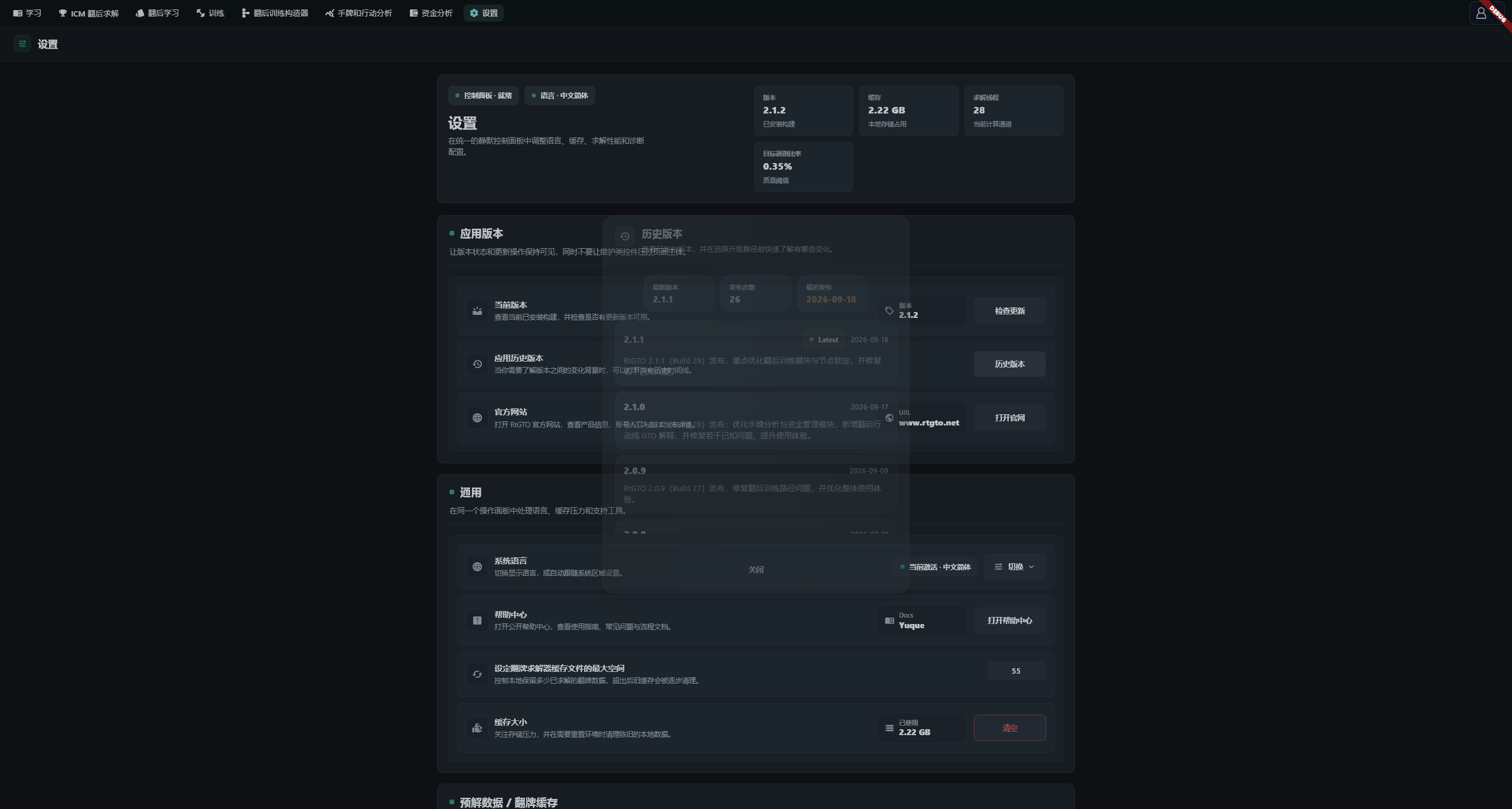Image resolution: width=1512 pixels, height=809 pixels.
Task: Click the 求解线程 28 stat card
Action: (x=1014, y=111)
